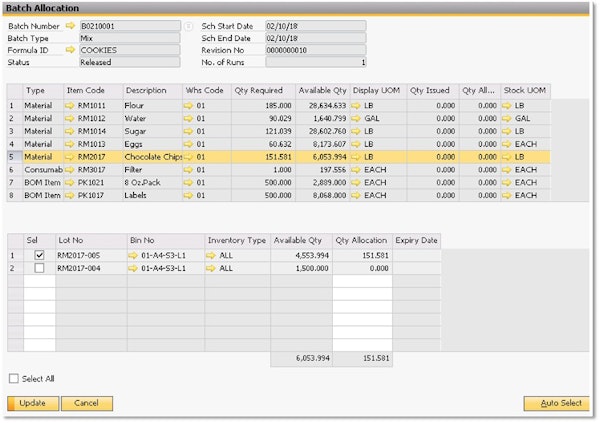The image size is (600, 423).
Task: Click the Sch Start Date field
Action: pyautogui.click(x=316, y=26)
